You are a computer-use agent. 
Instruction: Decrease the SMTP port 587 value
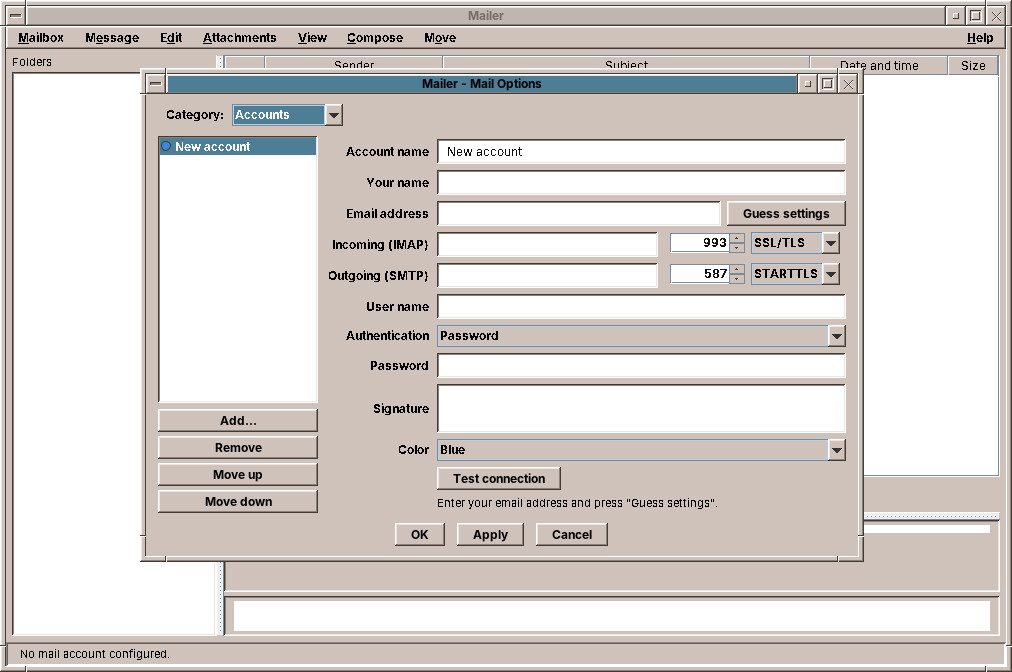[x=737, y=279]
